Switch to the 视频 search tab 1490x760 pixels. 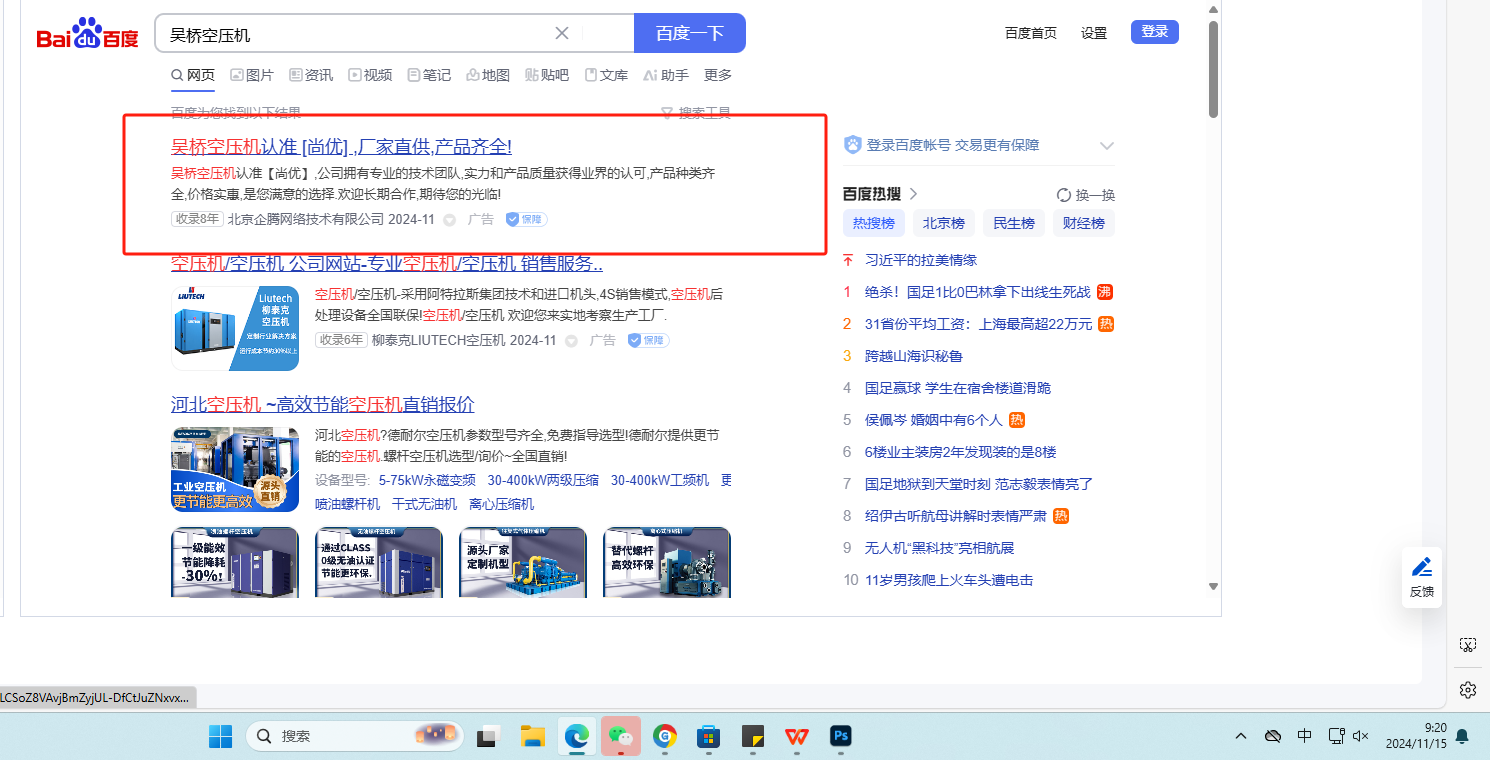point(370,75)
